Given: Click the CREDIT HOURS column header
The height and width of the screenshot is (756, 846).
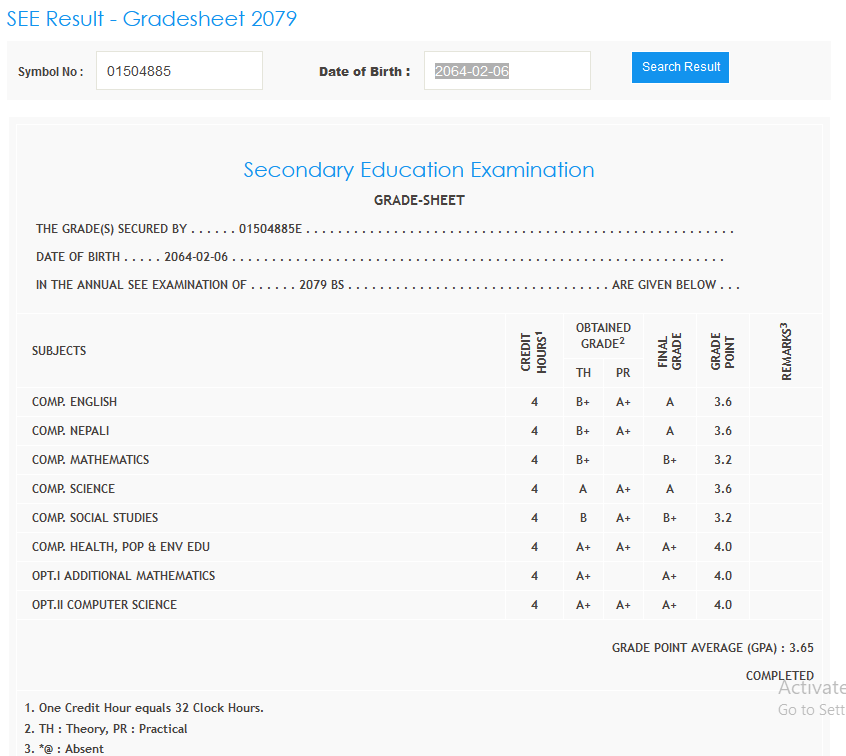Looking at the screenshot, I should click(x=534, y=351).
